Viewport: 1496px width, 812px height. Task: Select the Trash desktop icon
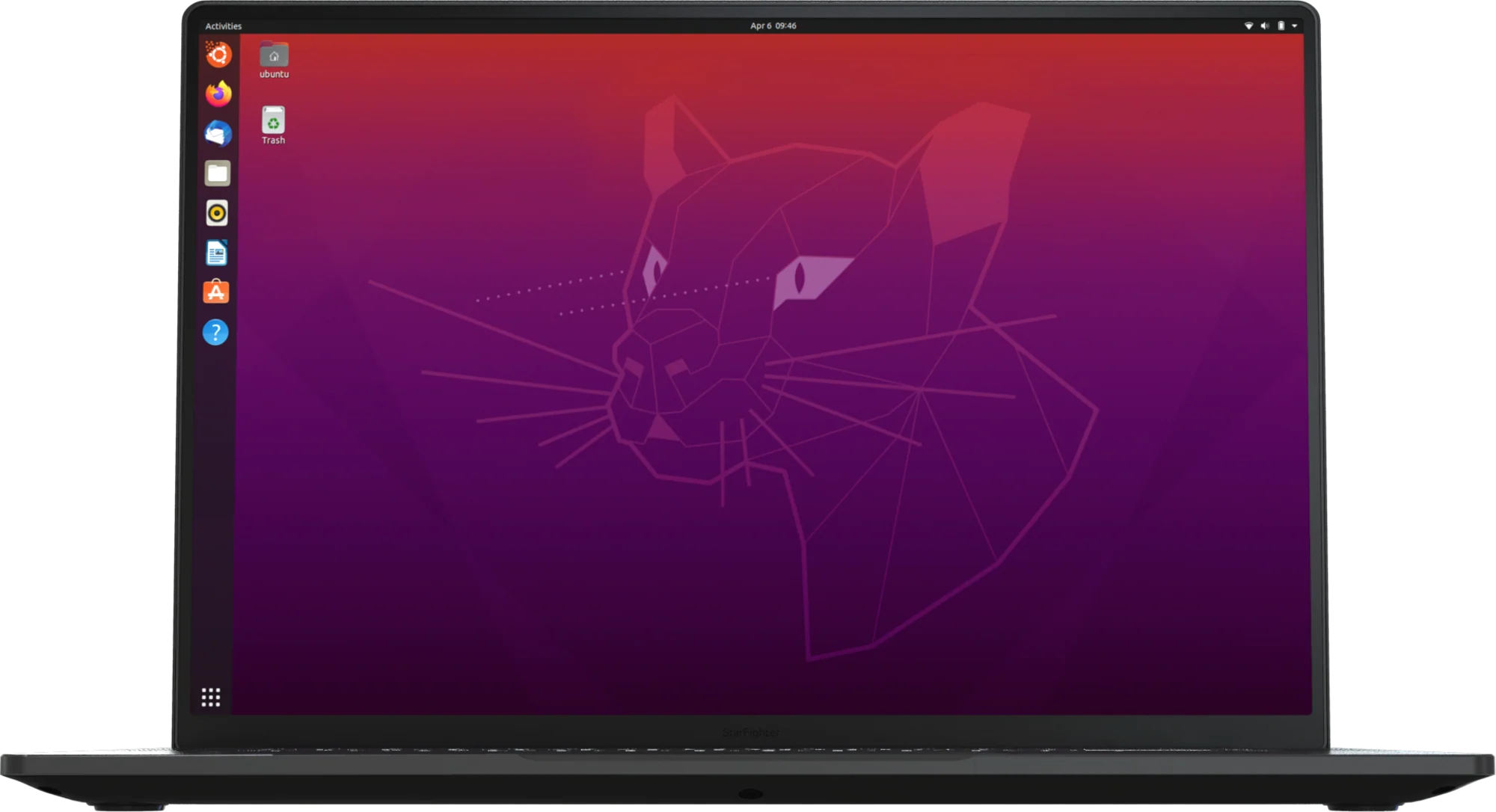coord(273,120)
